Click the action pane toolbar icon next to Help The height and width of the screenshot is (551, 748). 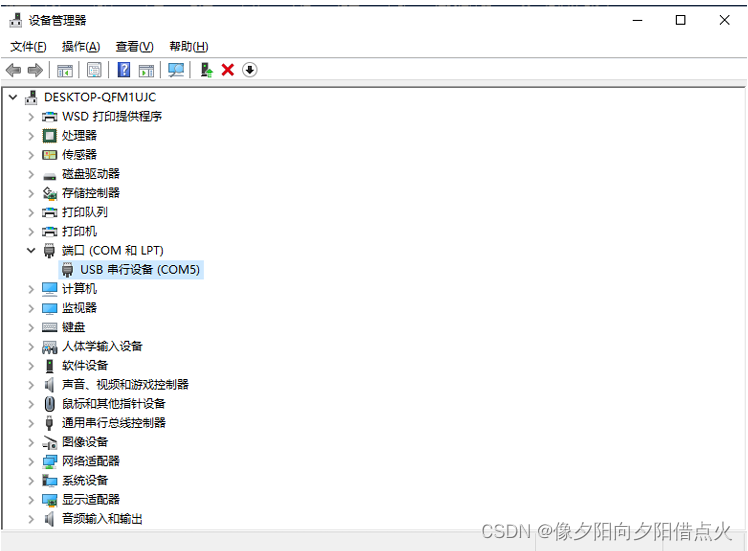(x=146, y=70)
